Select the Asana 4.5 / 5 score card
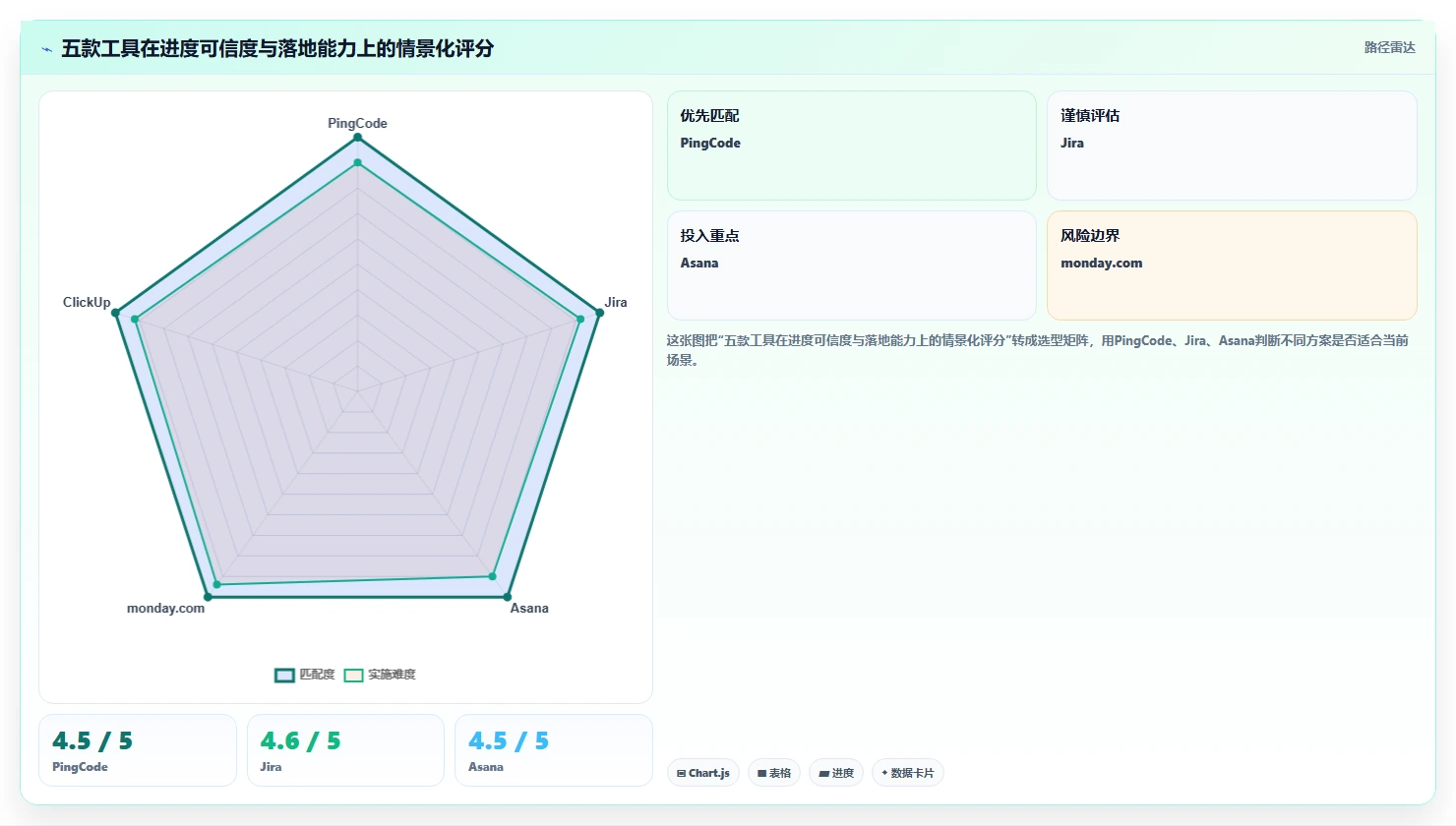This screenshot has width=1456, height=826. point(554,750)
